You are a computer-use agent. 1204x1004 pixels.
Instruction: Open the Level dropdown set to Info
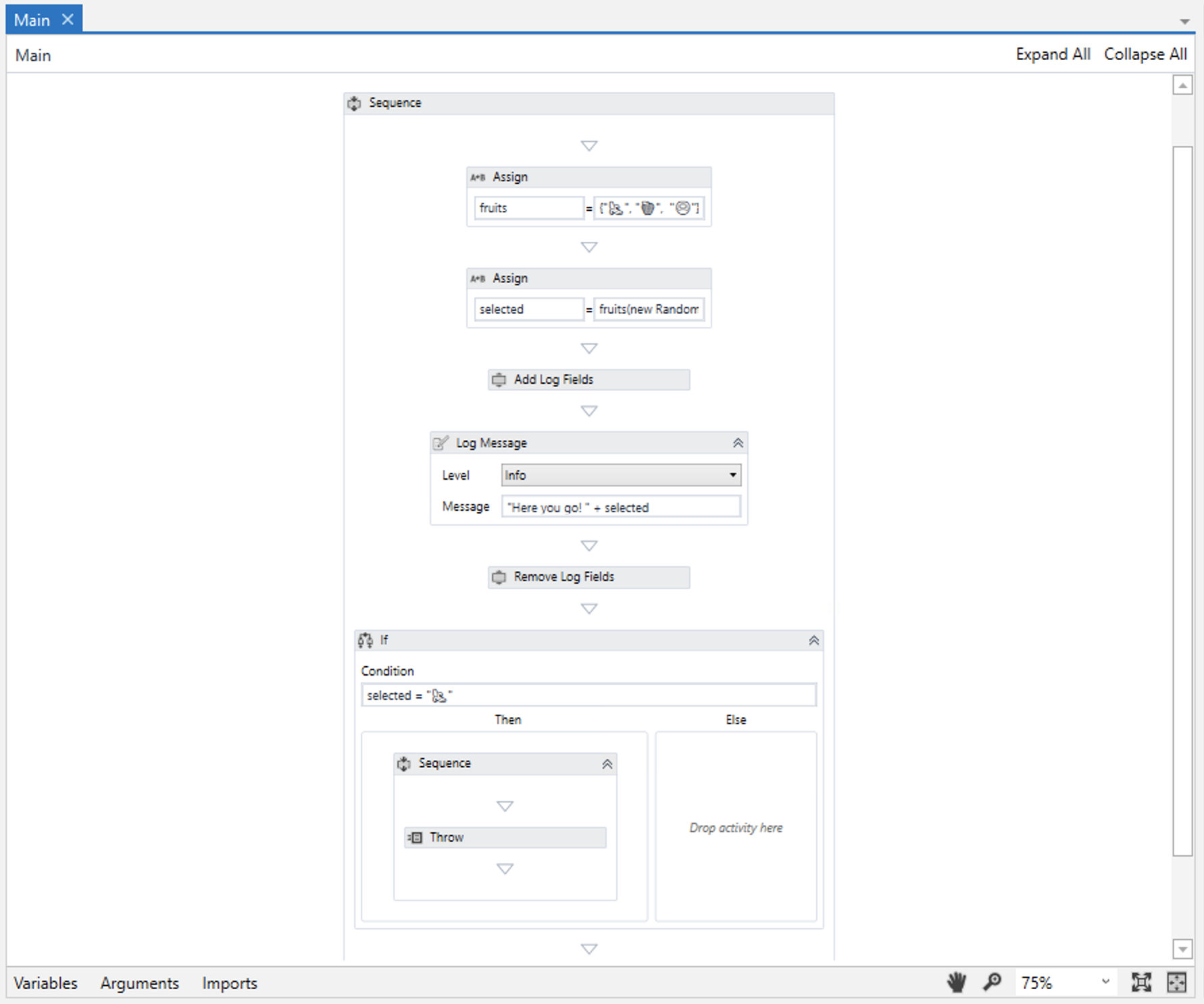click(x=621, y=475)
